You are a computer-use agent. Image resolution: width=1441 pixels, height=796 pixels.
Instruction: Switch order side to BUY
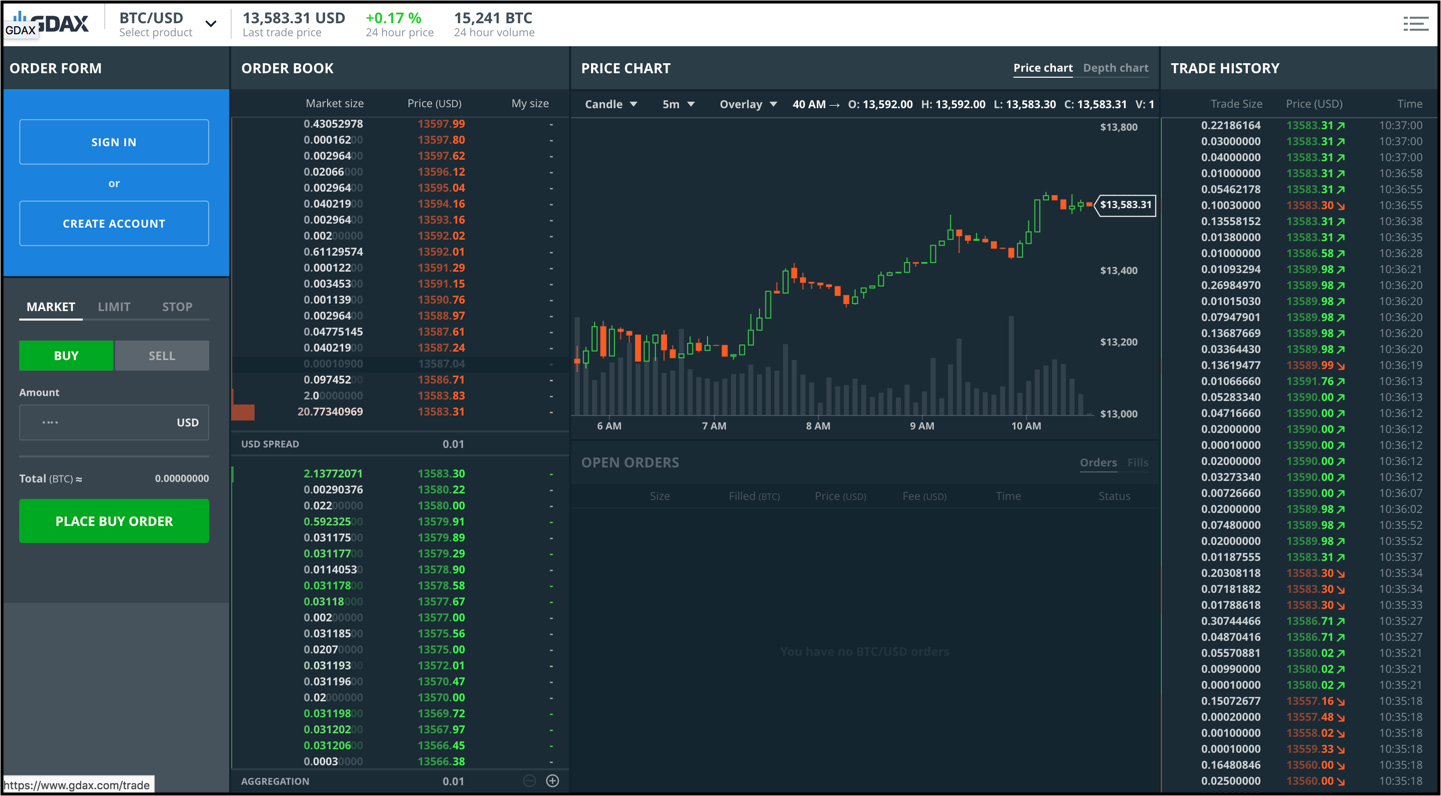(x=66, y=356)
